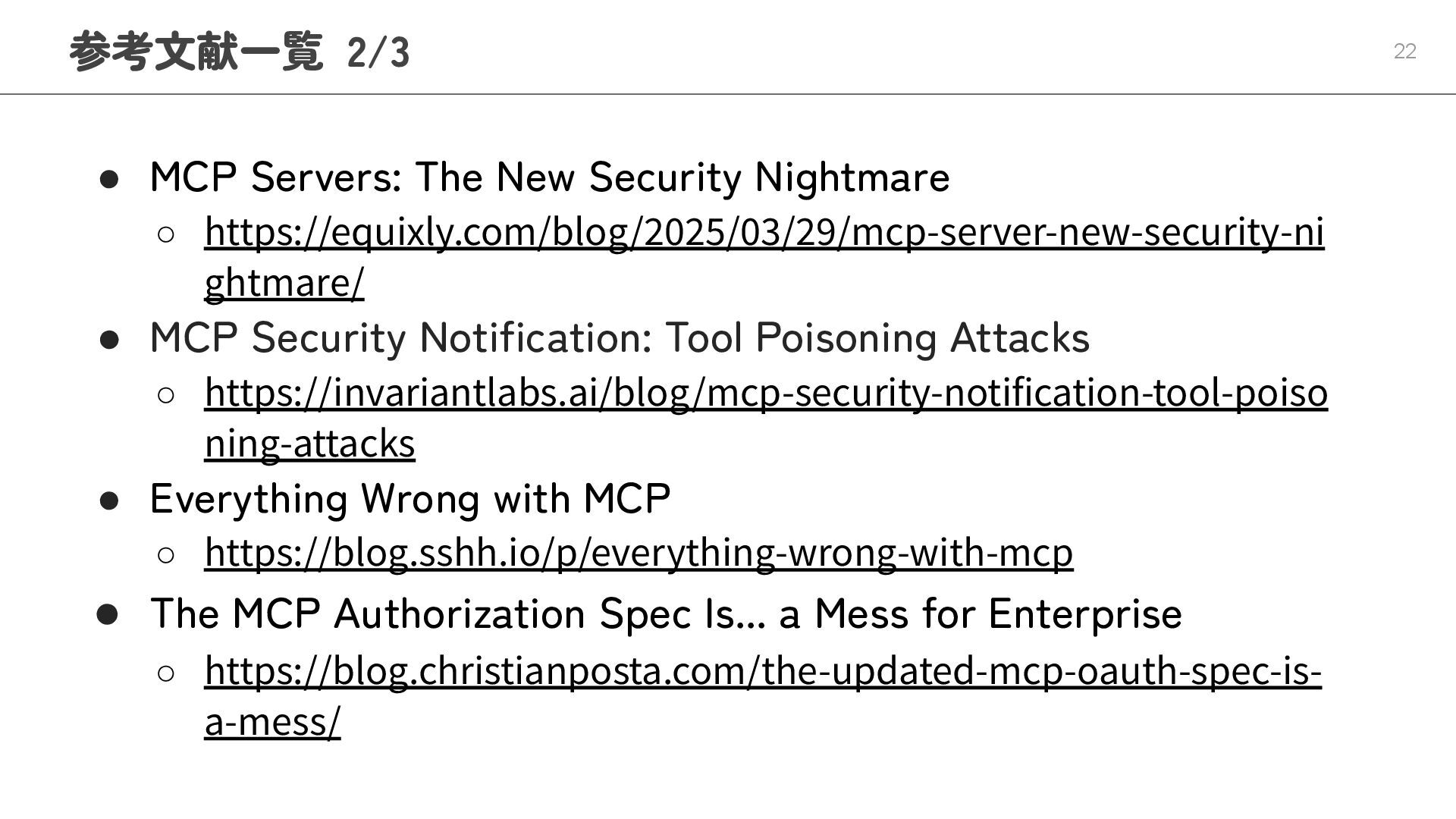
Task: Select 'MCP Security Notification: Tool Poisoning Attacks' heading
Action: pos(620,337)
